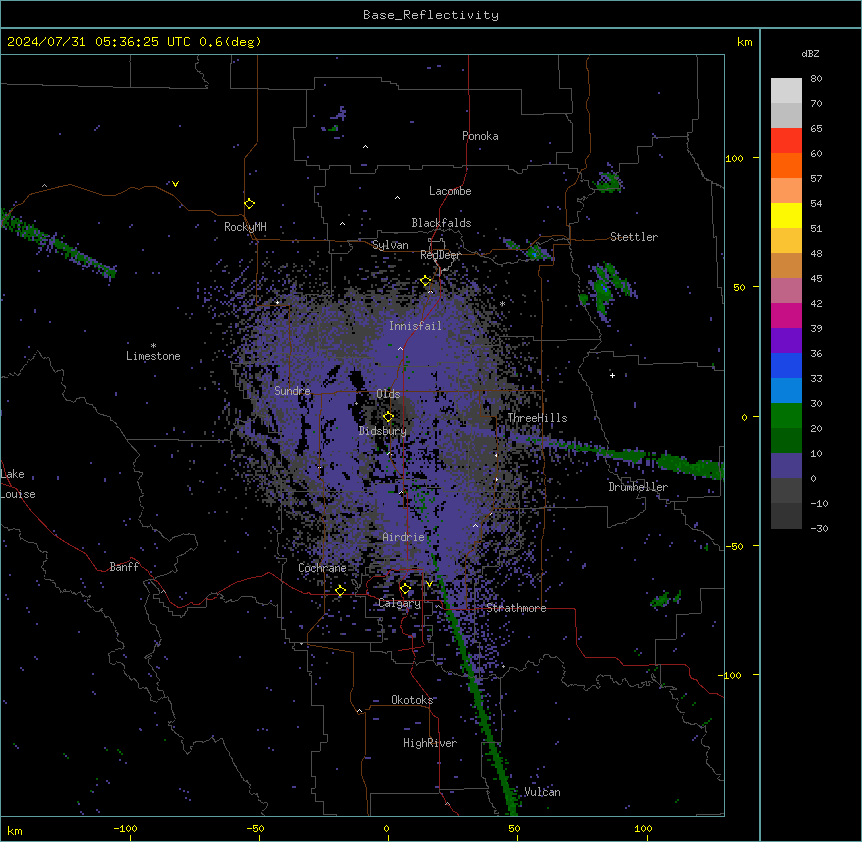The width and height of the screenshot is (862, 842).
Task: Click the Cochrane label
Action: coord(322,568)
